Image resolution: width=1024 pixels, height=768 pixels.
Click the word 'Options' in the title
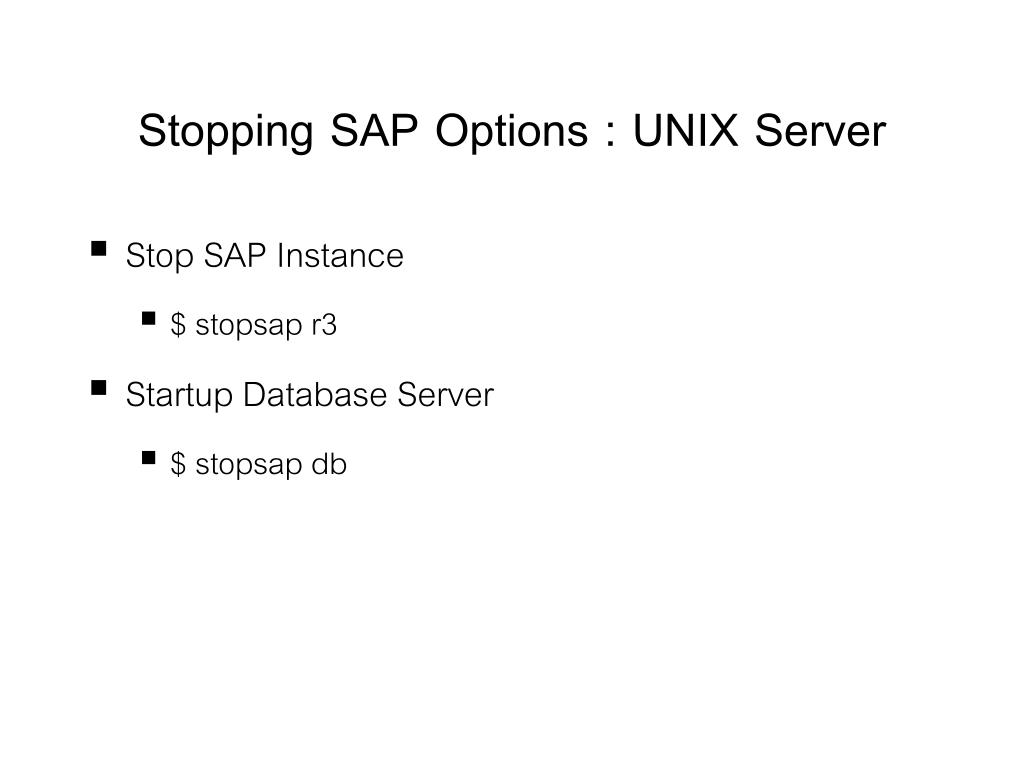click(511, 131)
